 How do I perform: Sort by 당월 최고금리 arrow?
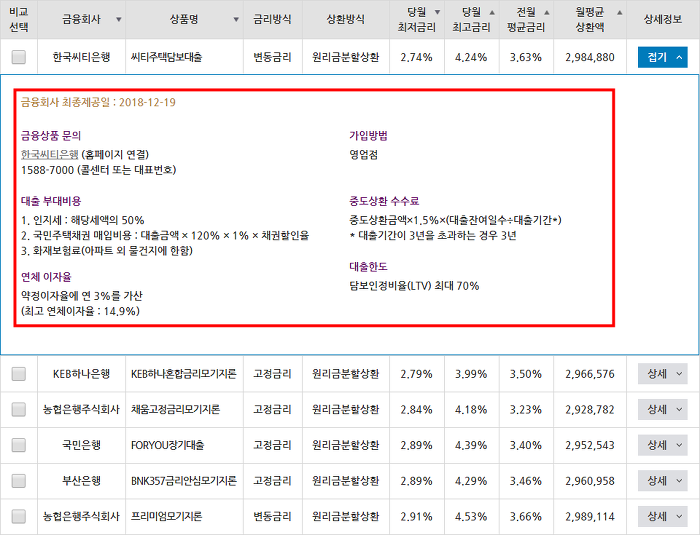click(x=492, y=12)
